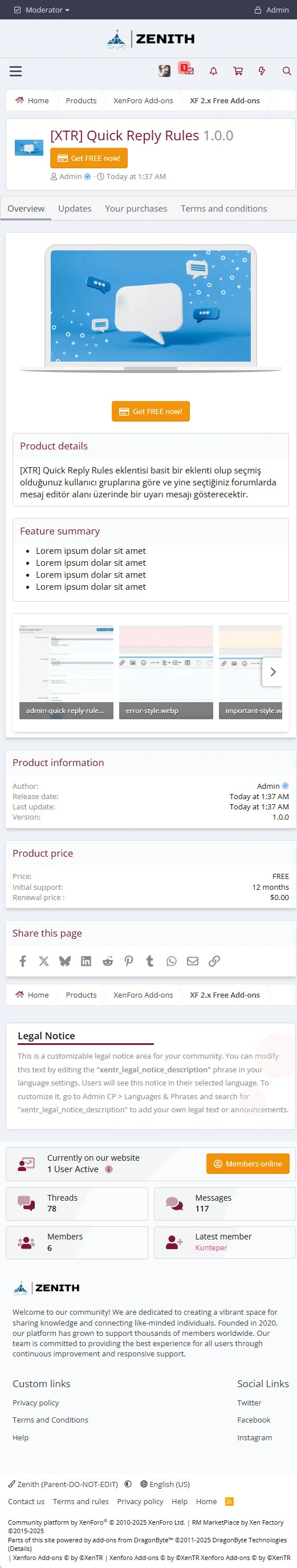Image resolution: width=297 pixels, height=1568 pixels.
Task: Switch to the Updates tab
Action: click(x=75, y=208)
